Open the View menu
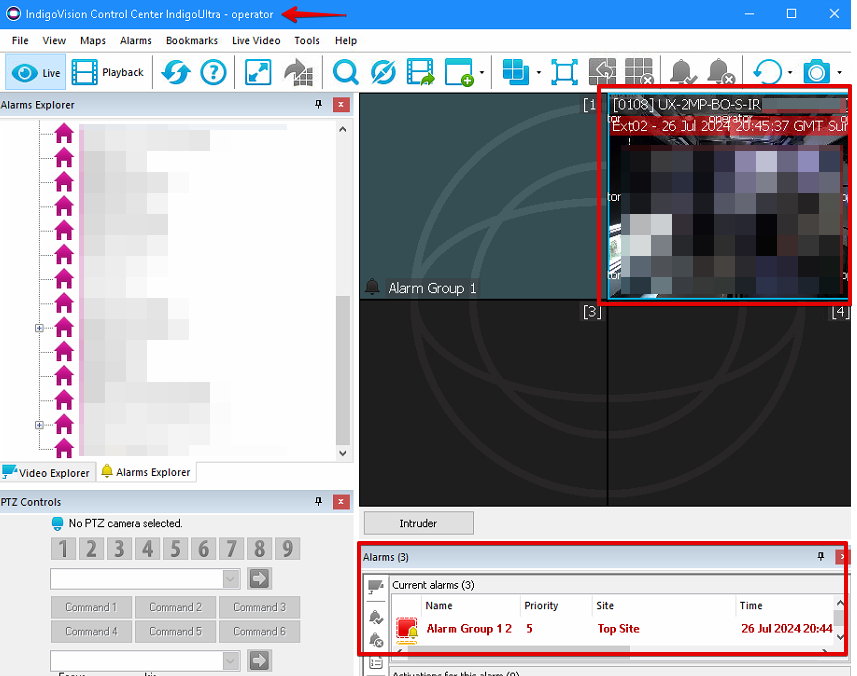The height and width of the screenshot is (676, 857). 54,40
